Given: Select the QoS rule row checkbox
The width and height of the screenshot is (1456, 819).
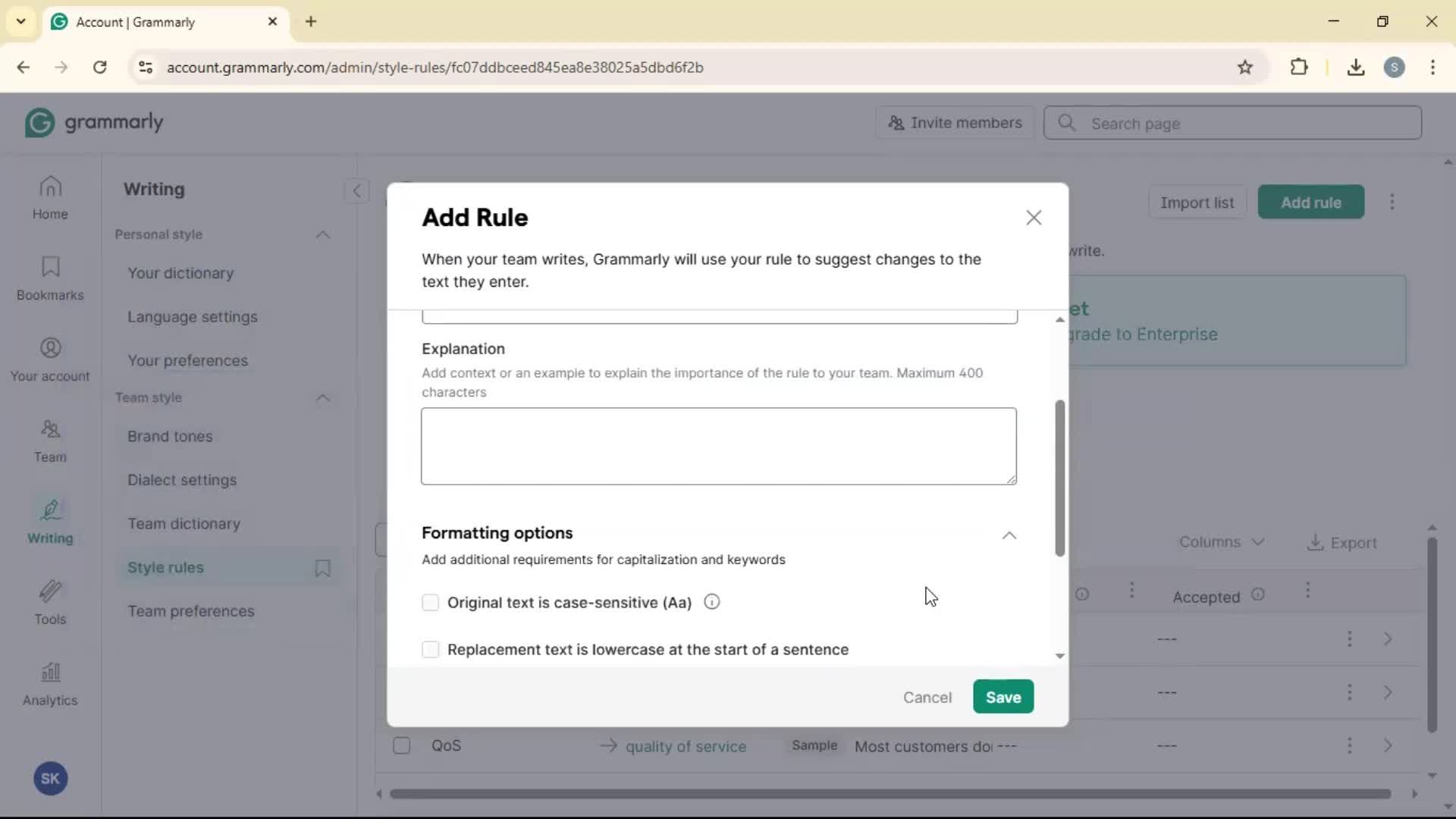Looking at the screenshot, I should tap(402, 746).
